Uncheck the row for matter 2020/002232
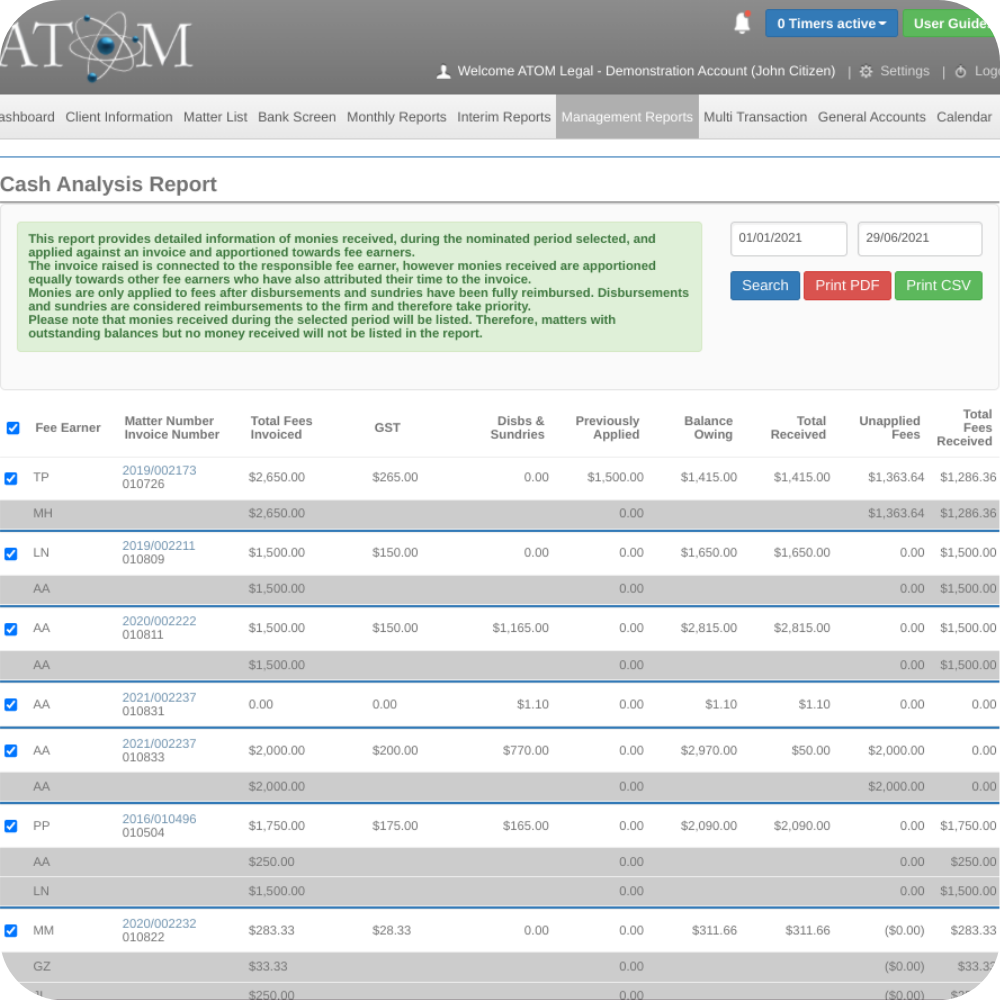The width and height of the screenshot is (1000, 1000). point(11,930)
